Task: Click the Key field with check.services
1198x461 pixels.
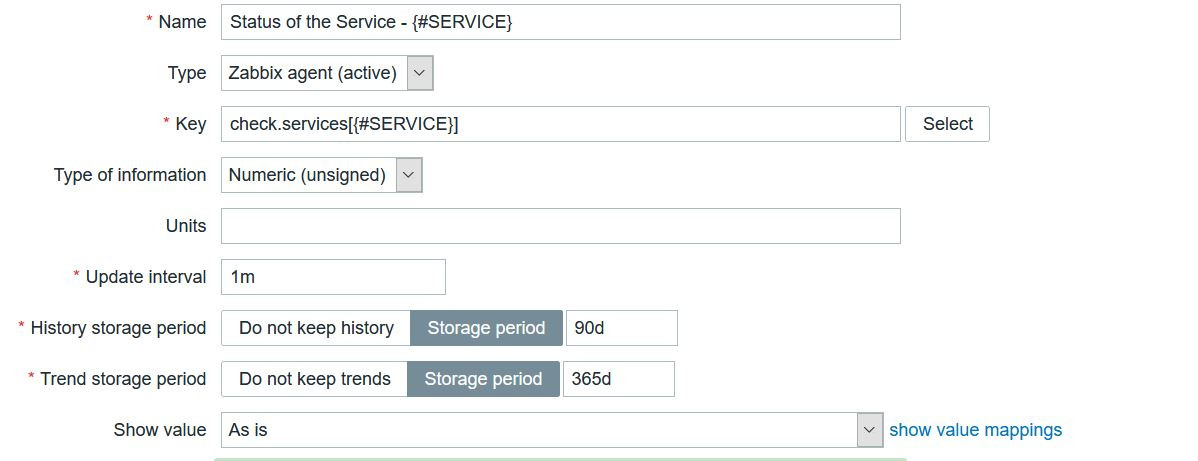Action: click(x=560, y=124)
